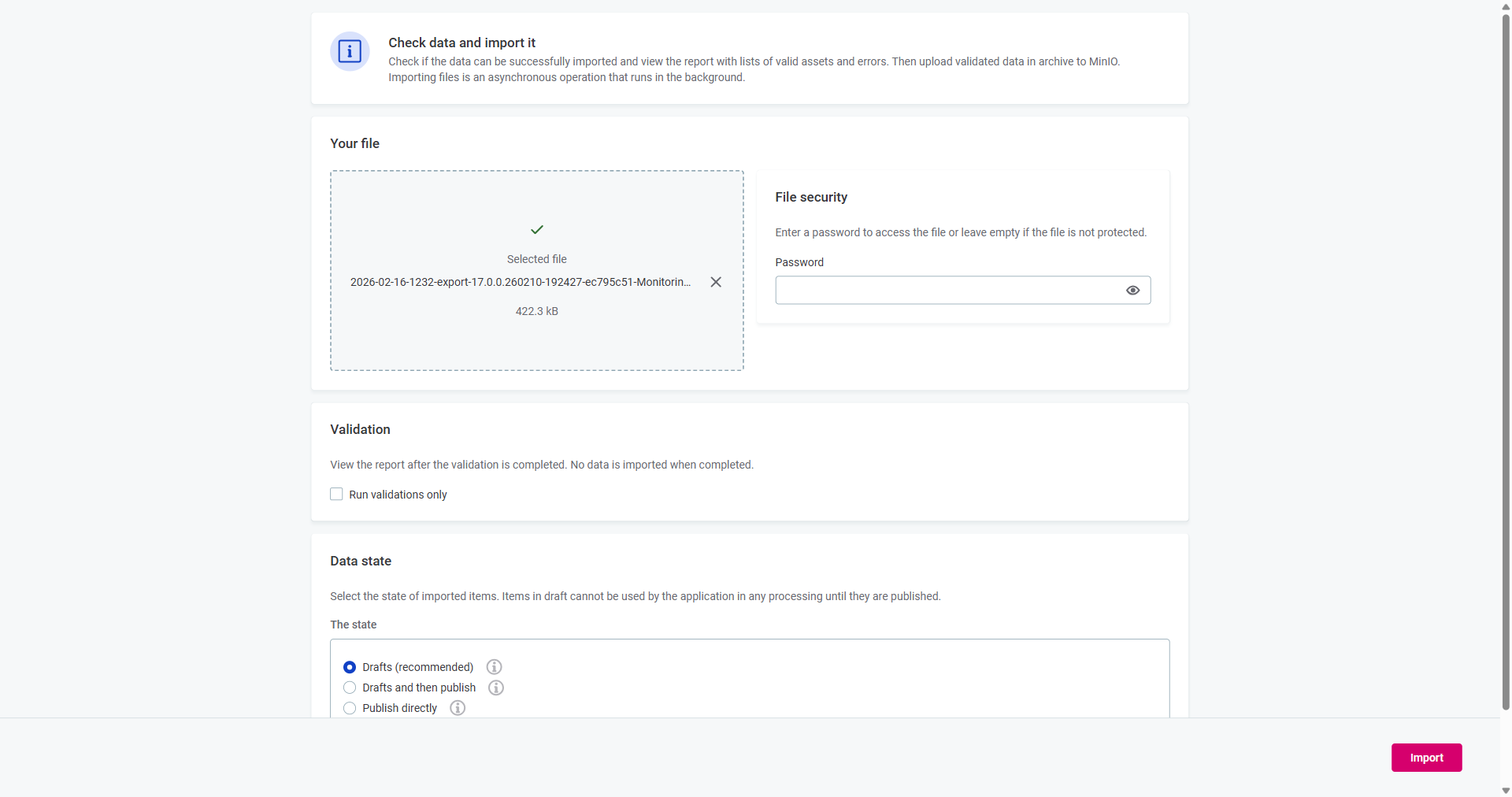This screenshot has width=1512, height=797.
Task: Open the blue info icon beside "Check data and import it"
Action: pyautogui.click(x=349, y=51)
